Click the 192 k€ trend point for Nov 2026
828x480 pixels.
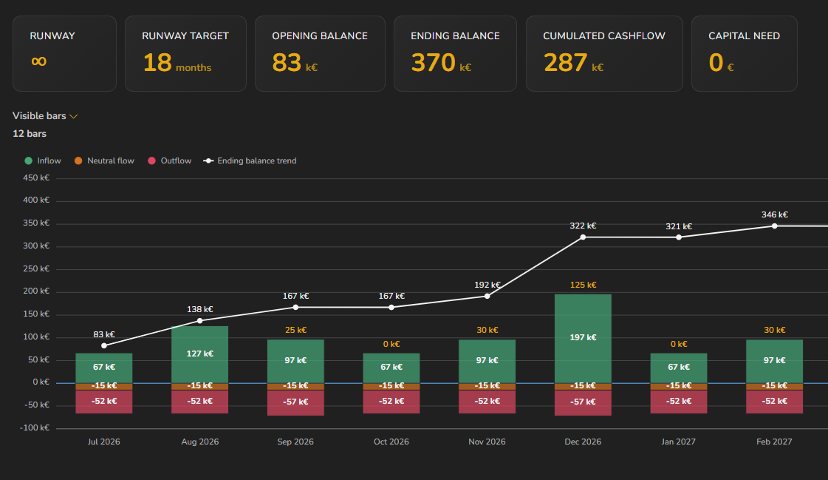(487, 296)
